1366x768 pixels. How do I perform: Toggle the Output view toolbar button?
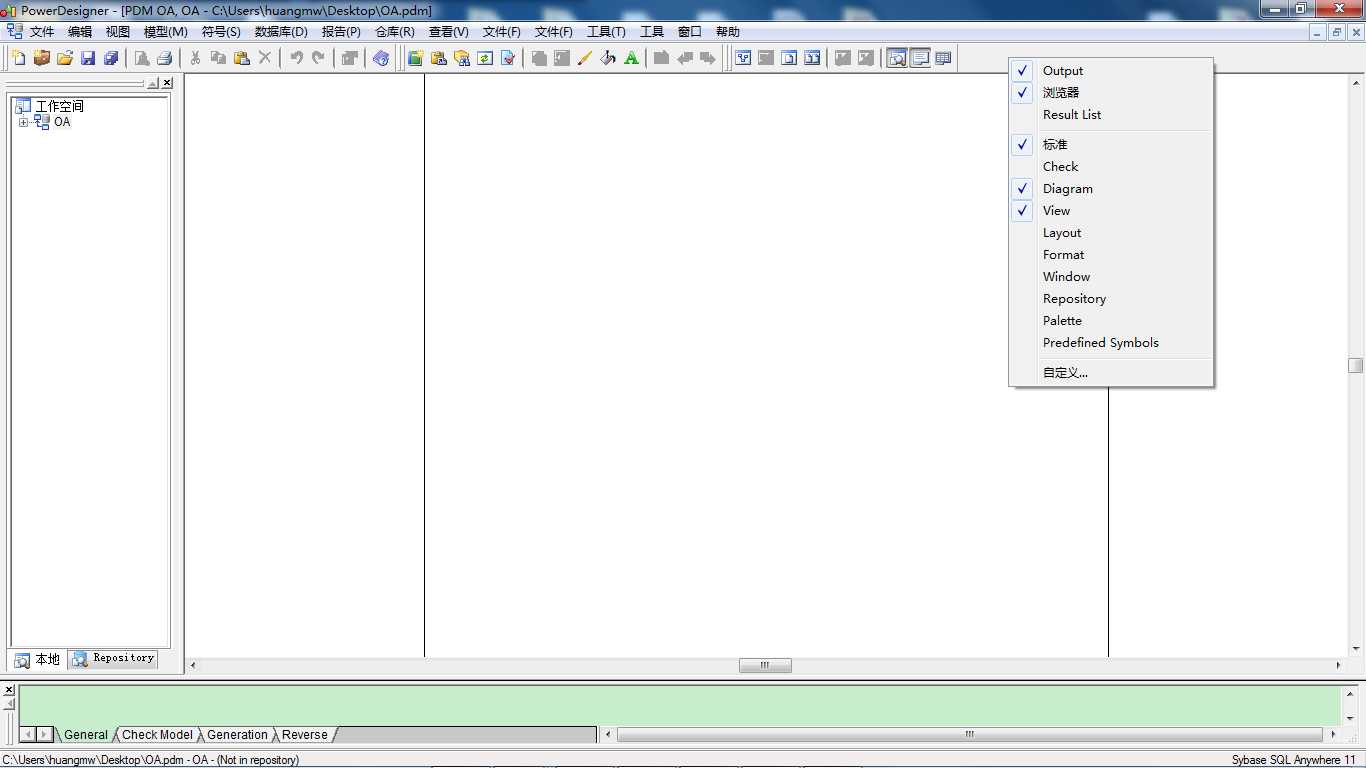pyautogui.click(x=920, y=58)
